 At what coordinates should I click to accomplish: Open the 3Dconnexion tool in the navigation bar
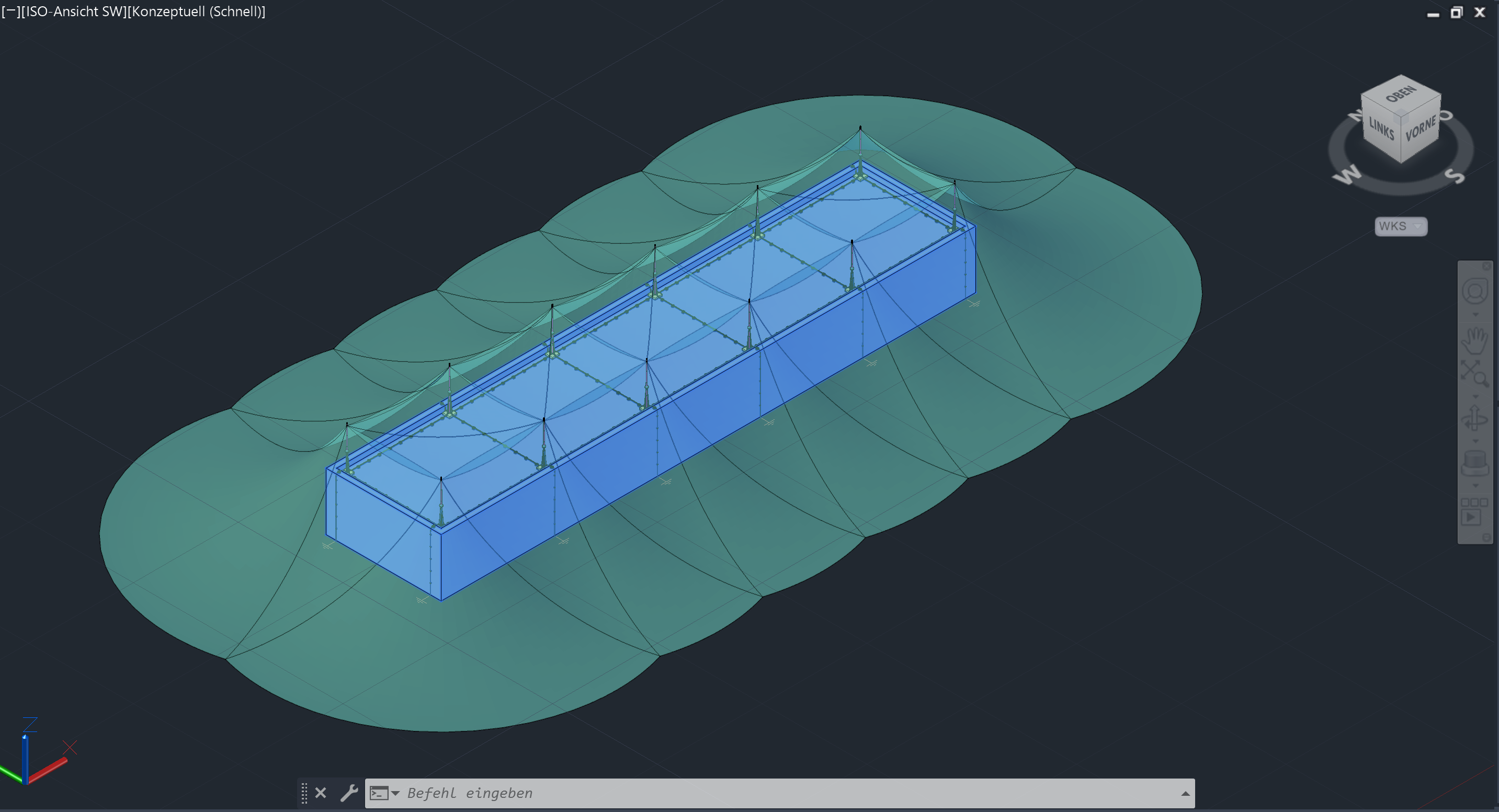(x=1474, y=464)
